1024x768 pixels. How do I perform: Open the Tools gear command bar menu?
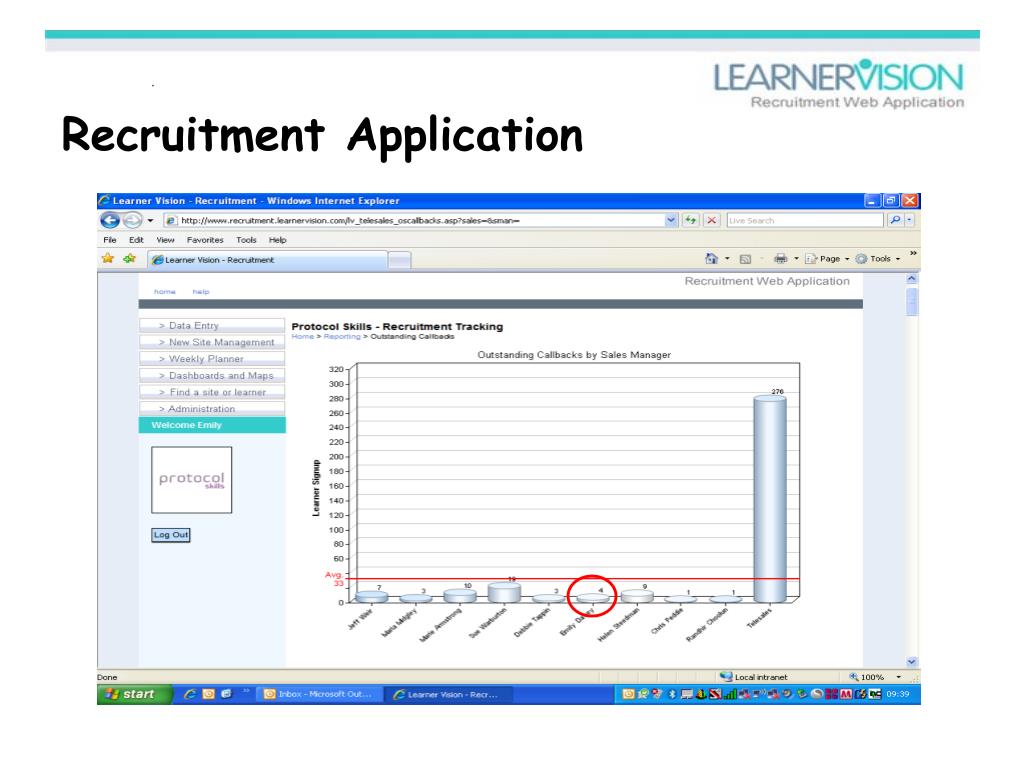878,259
